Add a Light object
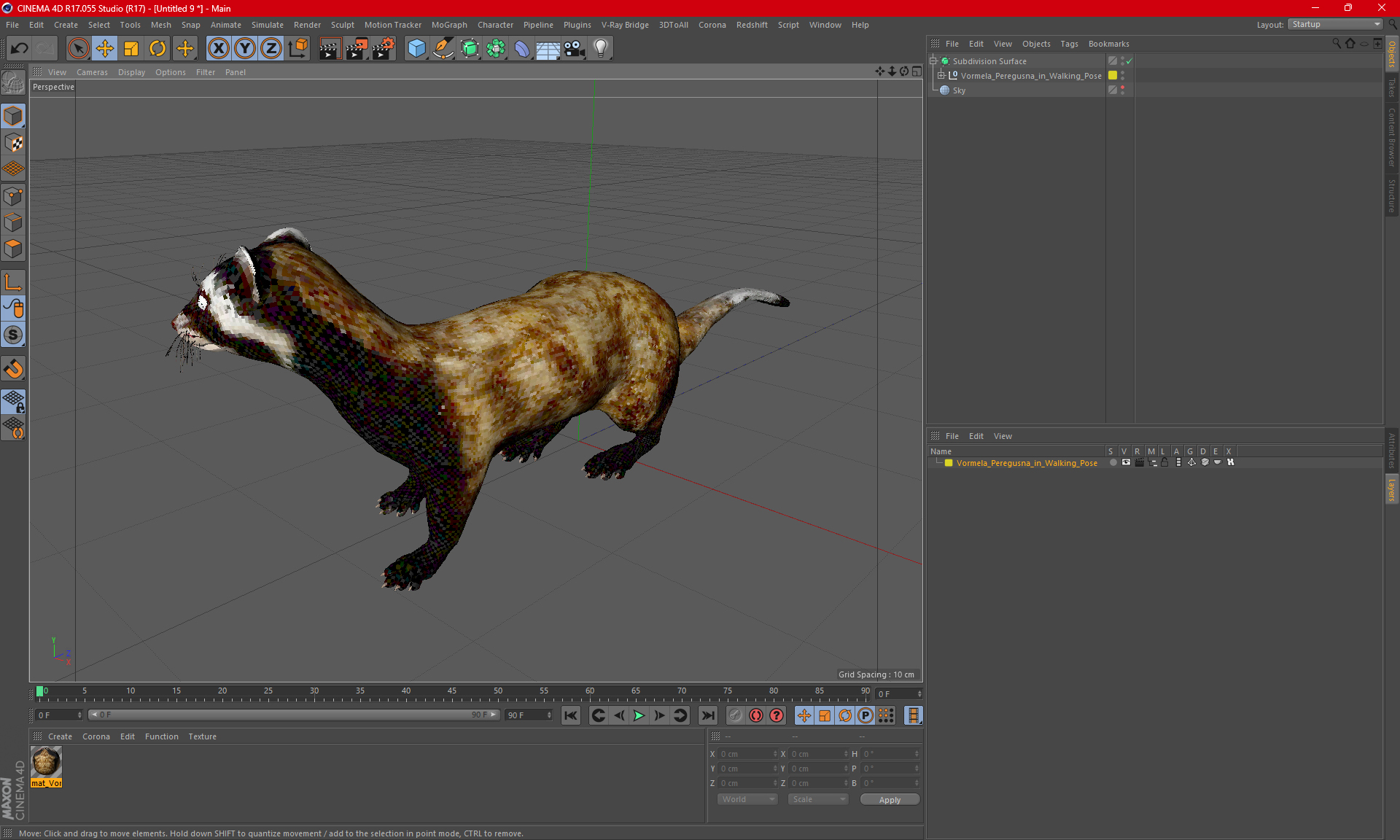The width and height of the screenshot is (1400, 840). click(x=601, y=49)
